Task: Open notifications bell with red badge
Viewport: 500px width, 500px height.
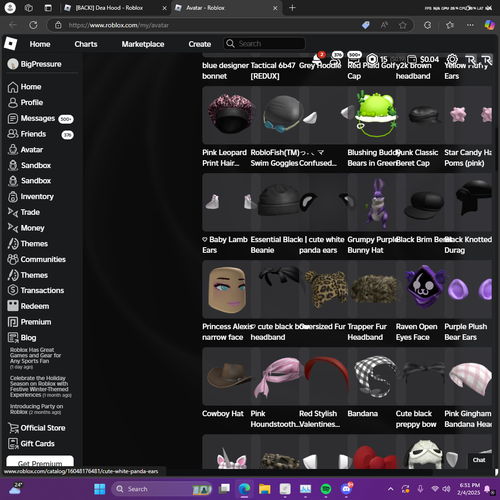Action: pyautogui.click(x=318, y=59)
